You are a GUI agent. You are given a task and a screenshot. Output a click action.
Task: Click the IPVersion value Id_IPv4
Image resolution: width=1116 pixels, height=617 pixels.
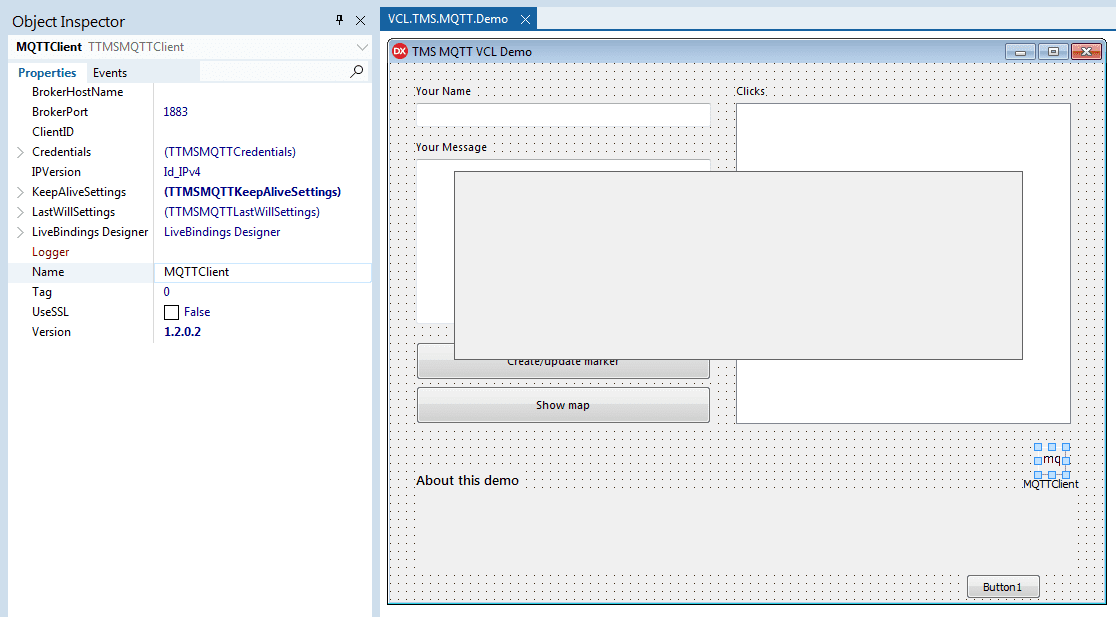[182, 172]
